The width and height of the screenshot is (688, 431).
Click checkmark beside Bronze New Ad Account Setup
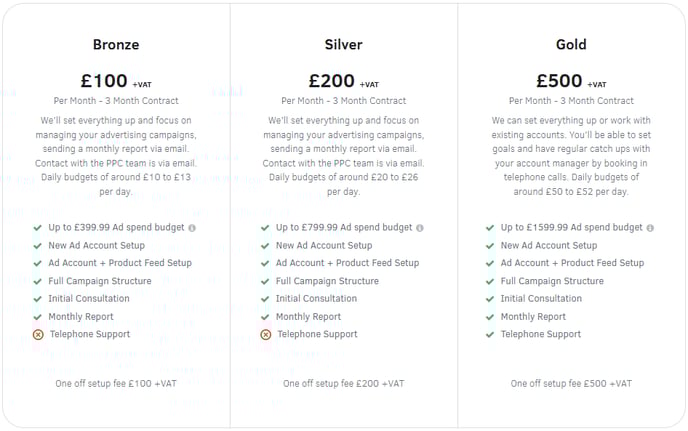(38, 246)
